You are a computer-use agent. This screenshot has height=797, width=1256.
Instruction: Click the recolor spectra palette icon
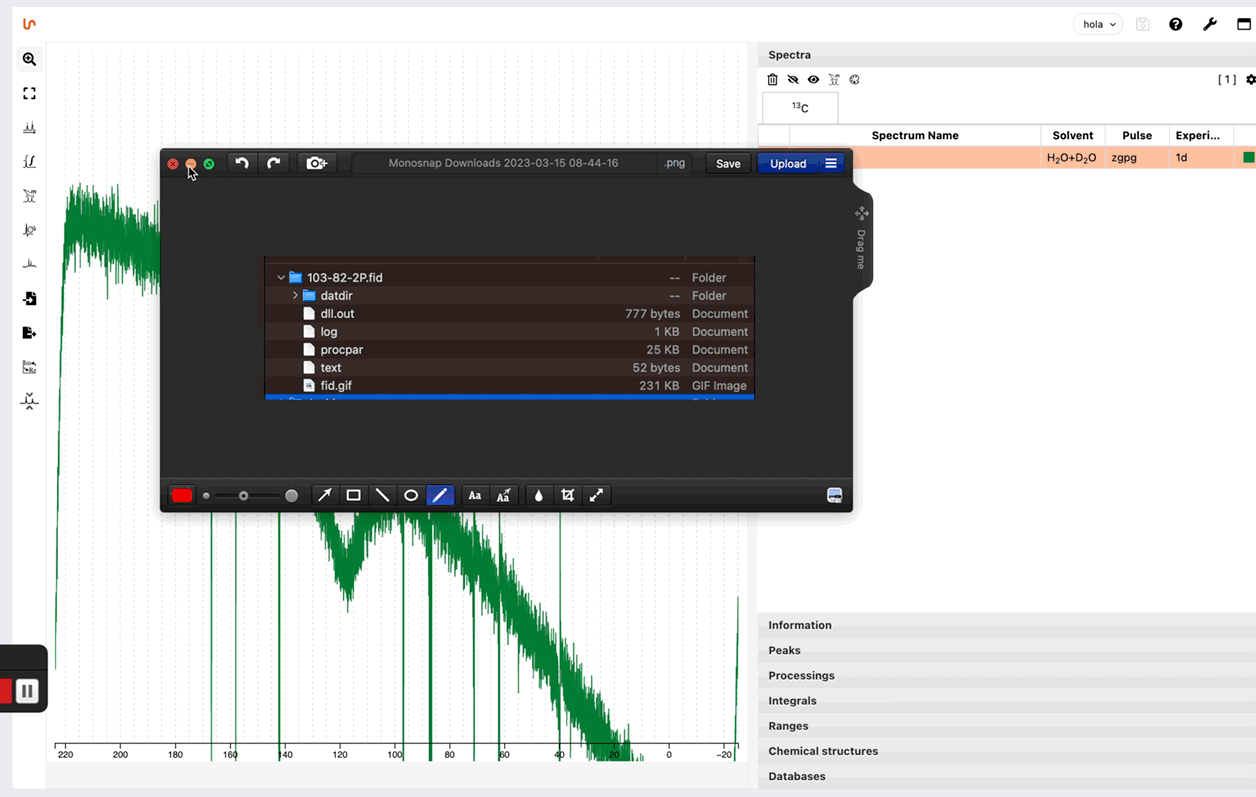[854, 79]
